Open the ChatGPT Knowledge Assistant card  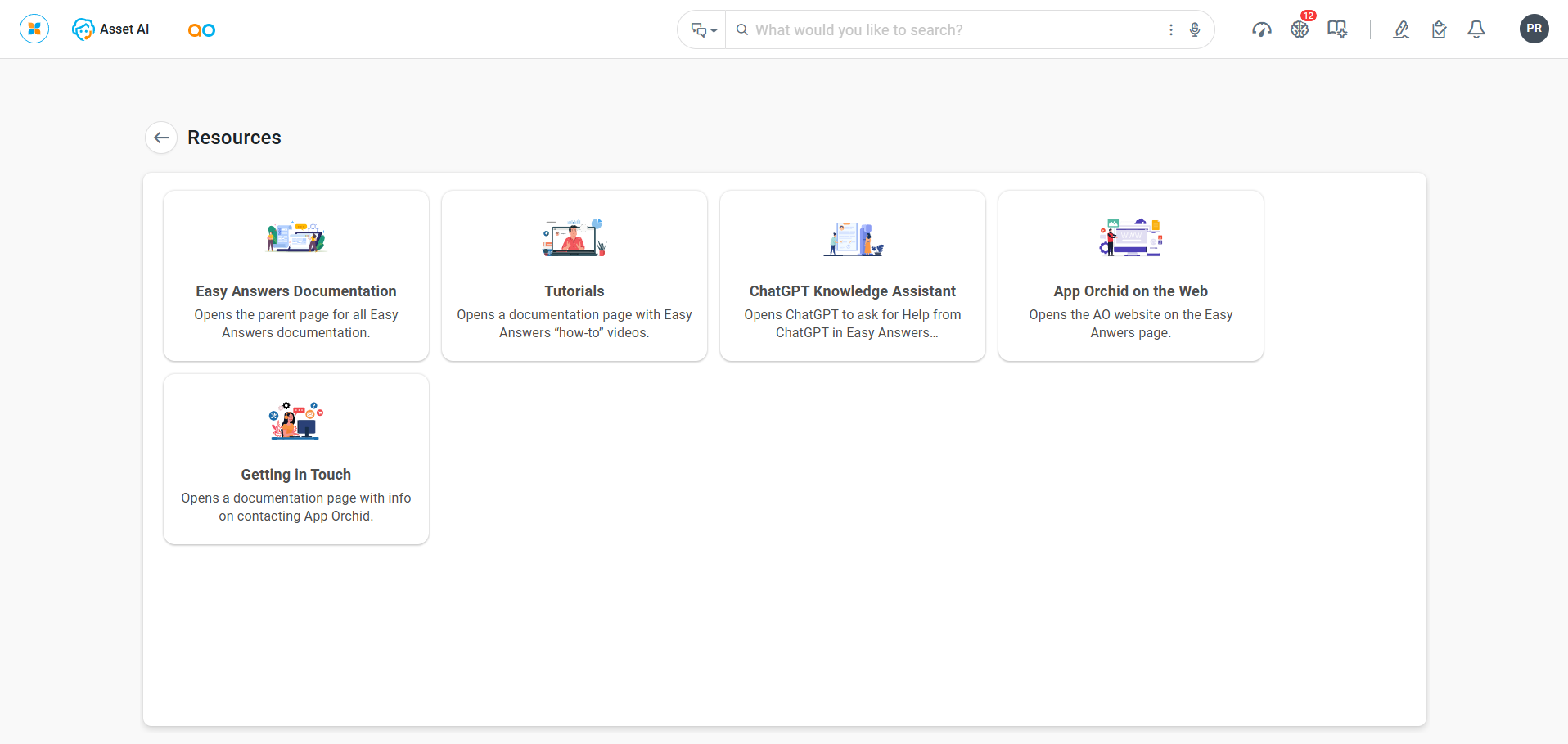853,276
